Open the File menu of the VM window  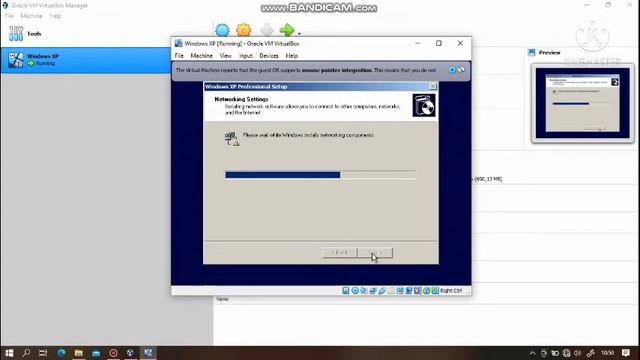(179, 56)
